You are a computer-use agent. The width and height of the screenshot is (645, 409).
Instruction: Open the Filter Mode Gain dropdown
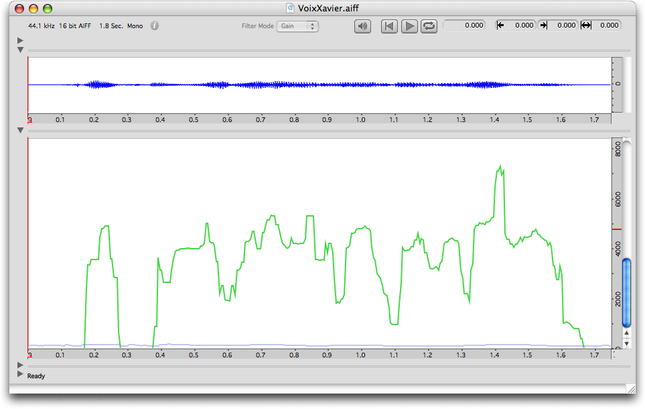point(298,26)
